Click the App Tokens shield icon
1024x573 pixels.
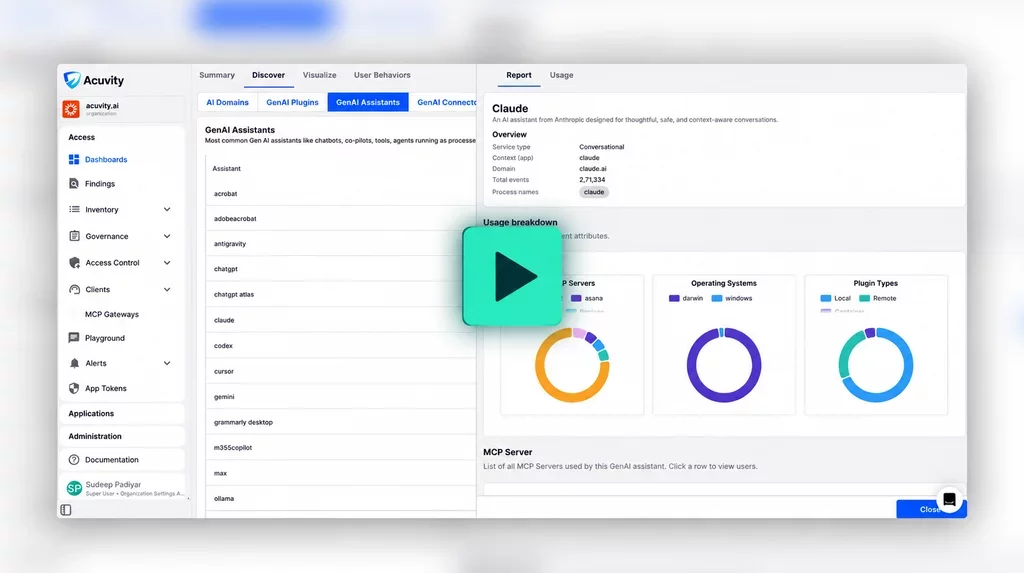(x=74, y=388)
